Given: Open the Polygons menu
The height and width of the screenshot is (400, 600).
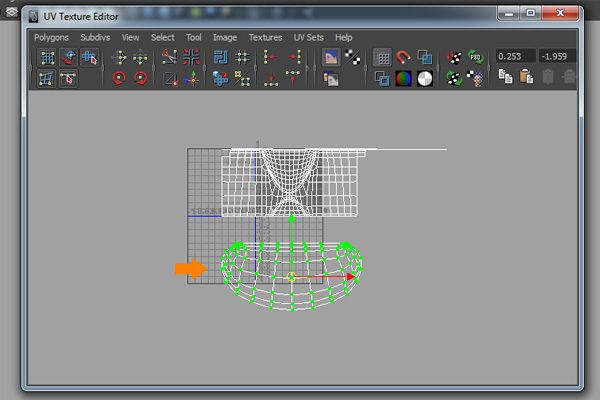Looking at the screenshot, I should tap(51, 37).
